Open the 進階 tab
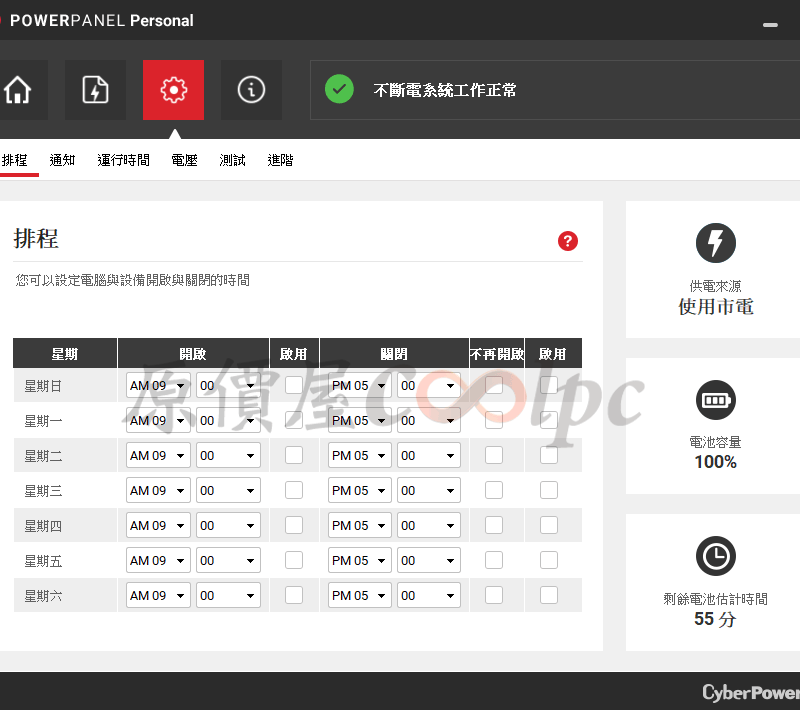 280,160
